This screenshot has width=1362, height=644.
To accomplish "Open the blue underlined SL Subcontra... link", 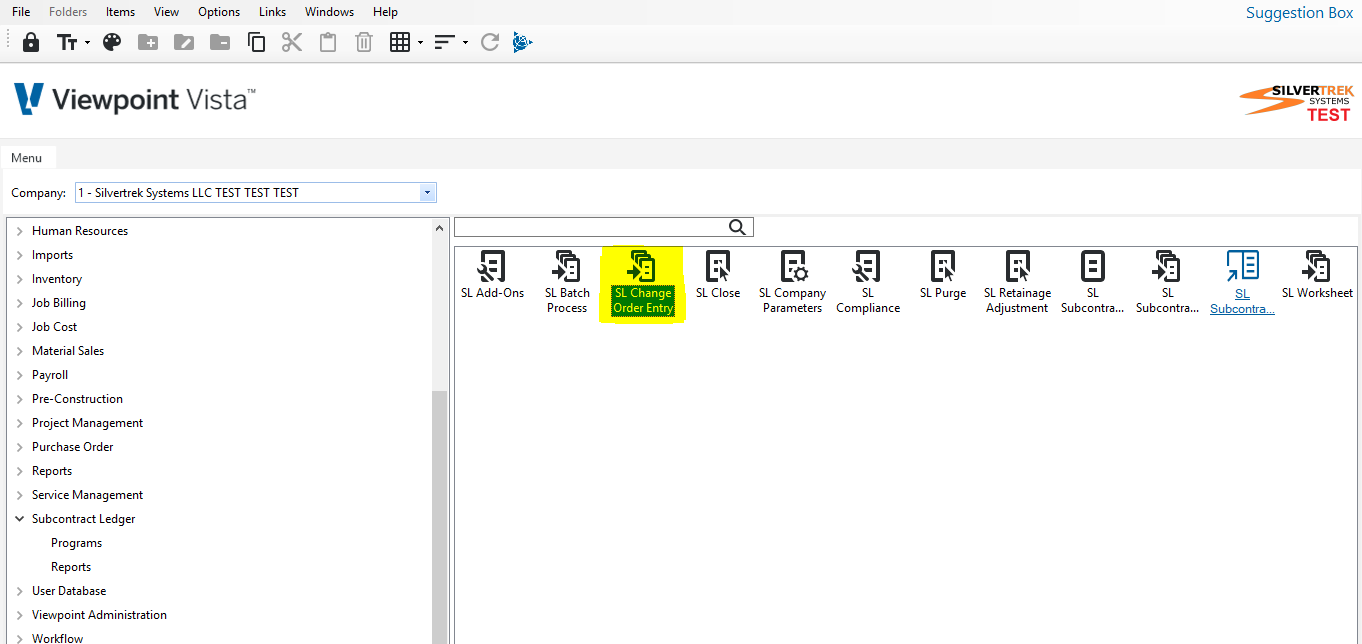I will click(x=1242, y=283).
